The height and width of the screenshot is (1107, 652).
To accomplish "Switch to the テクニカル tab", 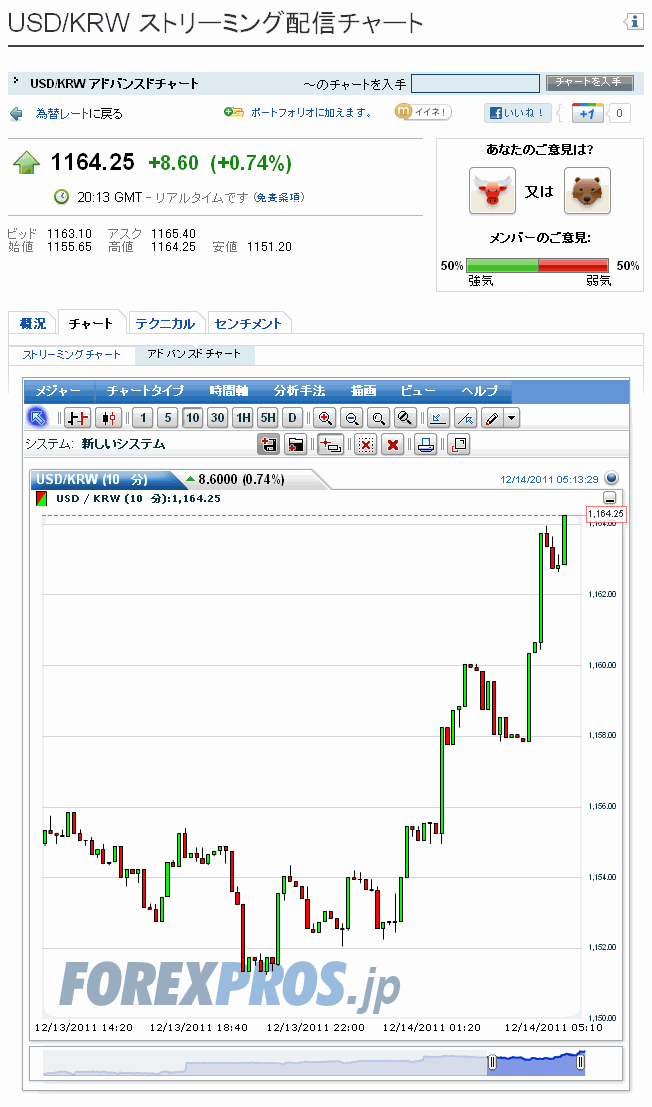I will 165,323.
